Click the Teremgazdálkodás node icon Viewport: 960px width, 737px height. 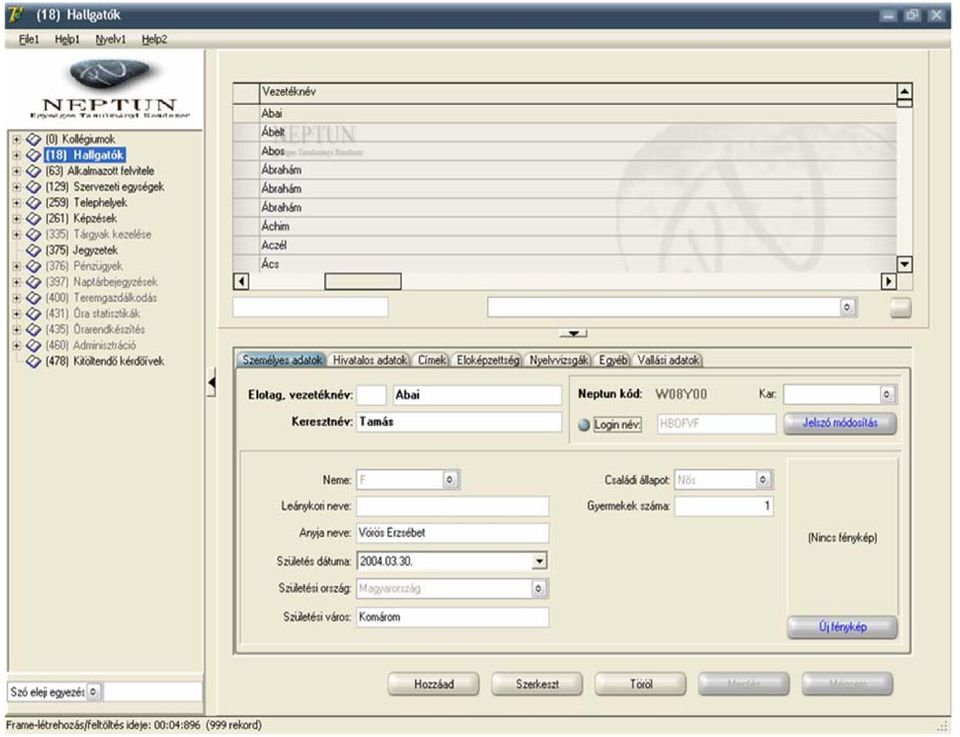tap(34, 299)
